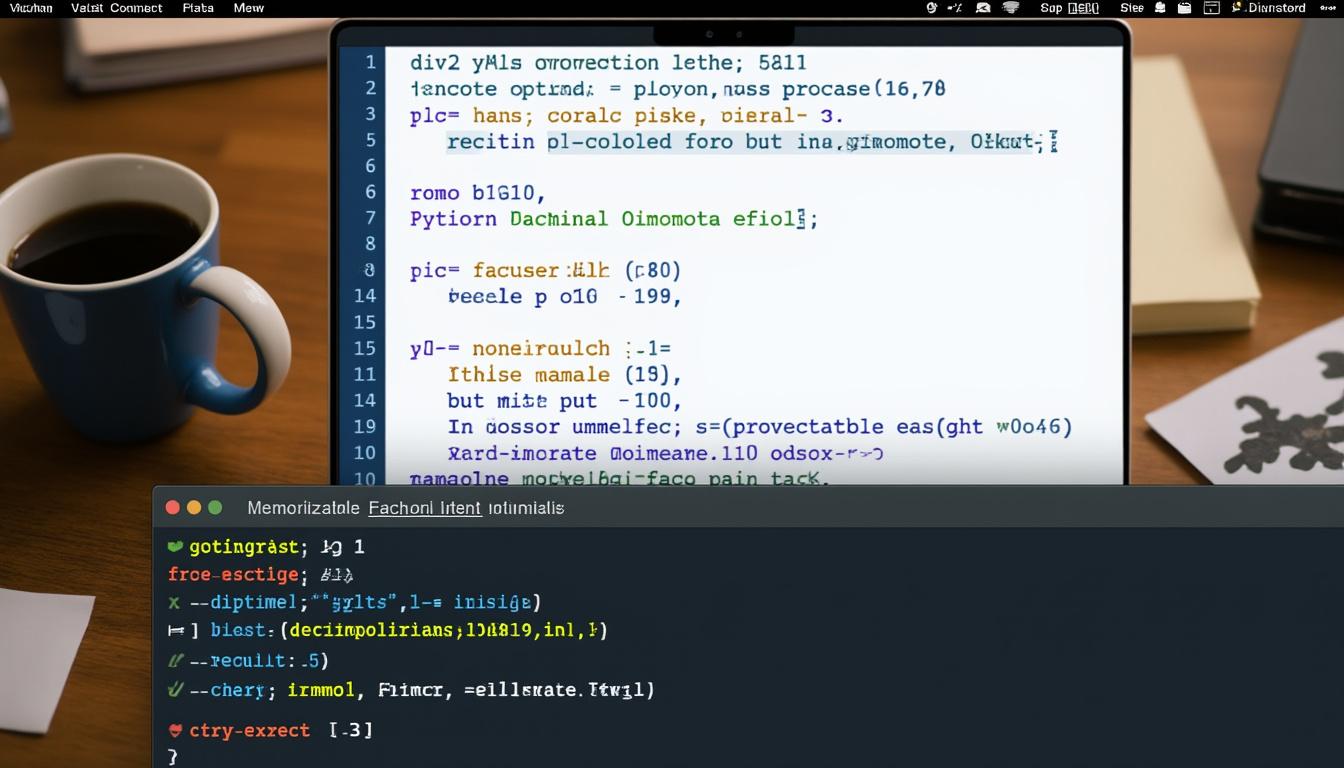
Task: Click the Slee item in the menu bar
Action: point(1131,7)
